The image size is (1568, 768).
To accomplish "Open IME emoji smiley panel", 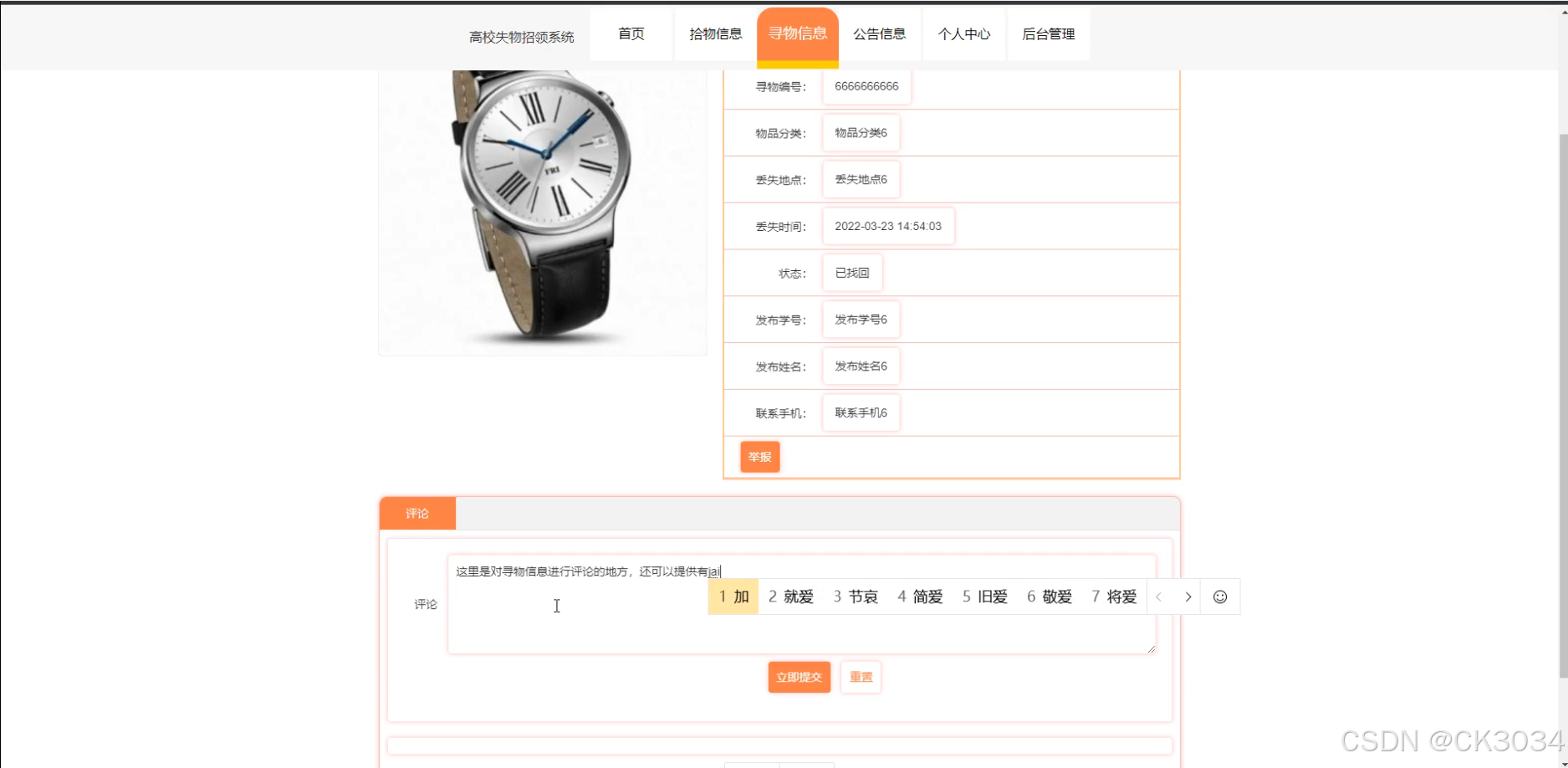I will tap(1220, 596).
